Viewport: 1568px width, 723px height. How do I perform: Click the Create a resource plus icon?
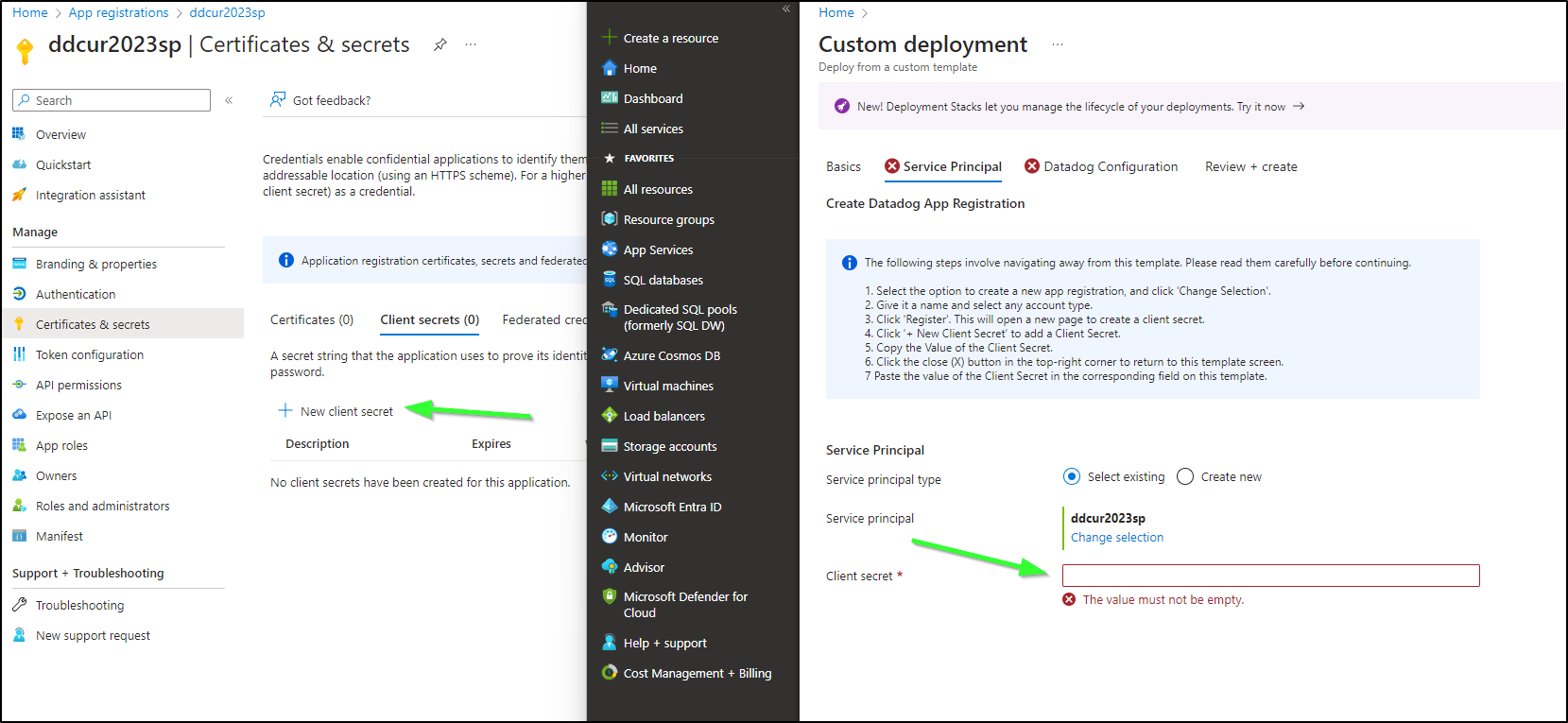tap(610, 38)
